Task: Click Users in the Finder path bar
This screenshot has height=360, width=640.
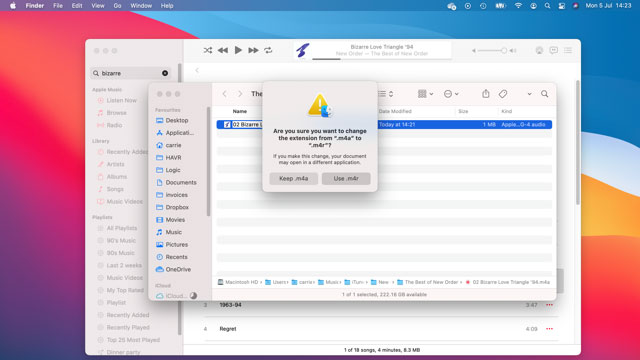Action: [276, 282]
